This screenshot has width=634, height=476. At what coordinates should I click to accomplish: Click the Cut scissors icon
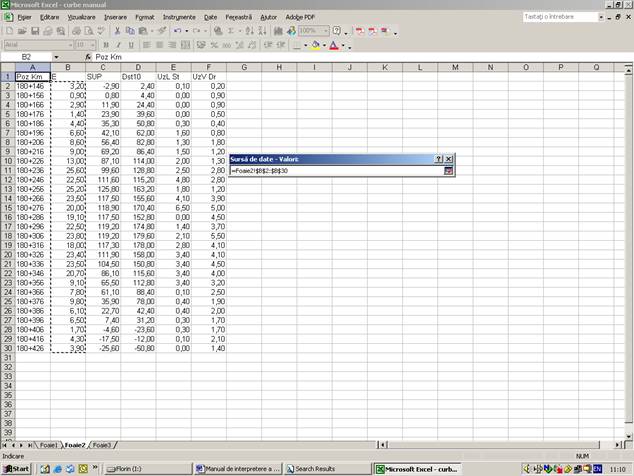point(117,31)
